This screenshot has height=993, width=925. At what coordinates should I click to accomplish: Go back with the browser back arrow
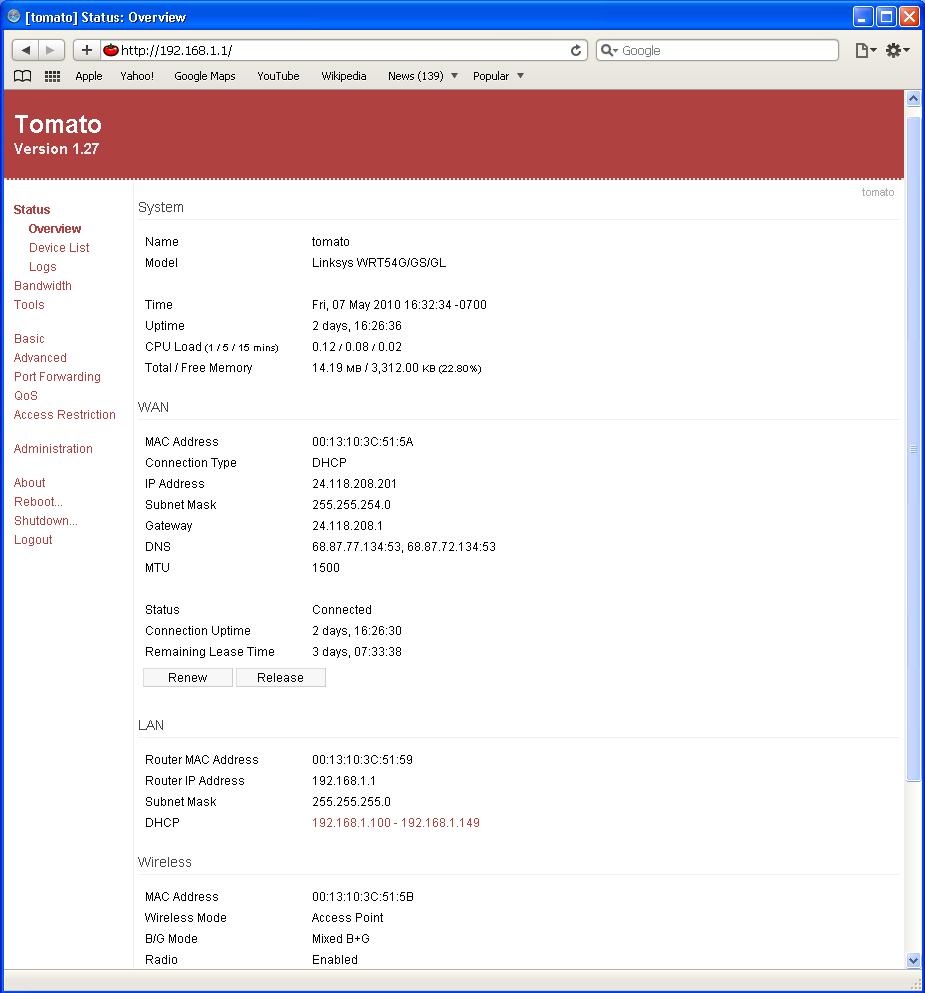tap(25, 50)
